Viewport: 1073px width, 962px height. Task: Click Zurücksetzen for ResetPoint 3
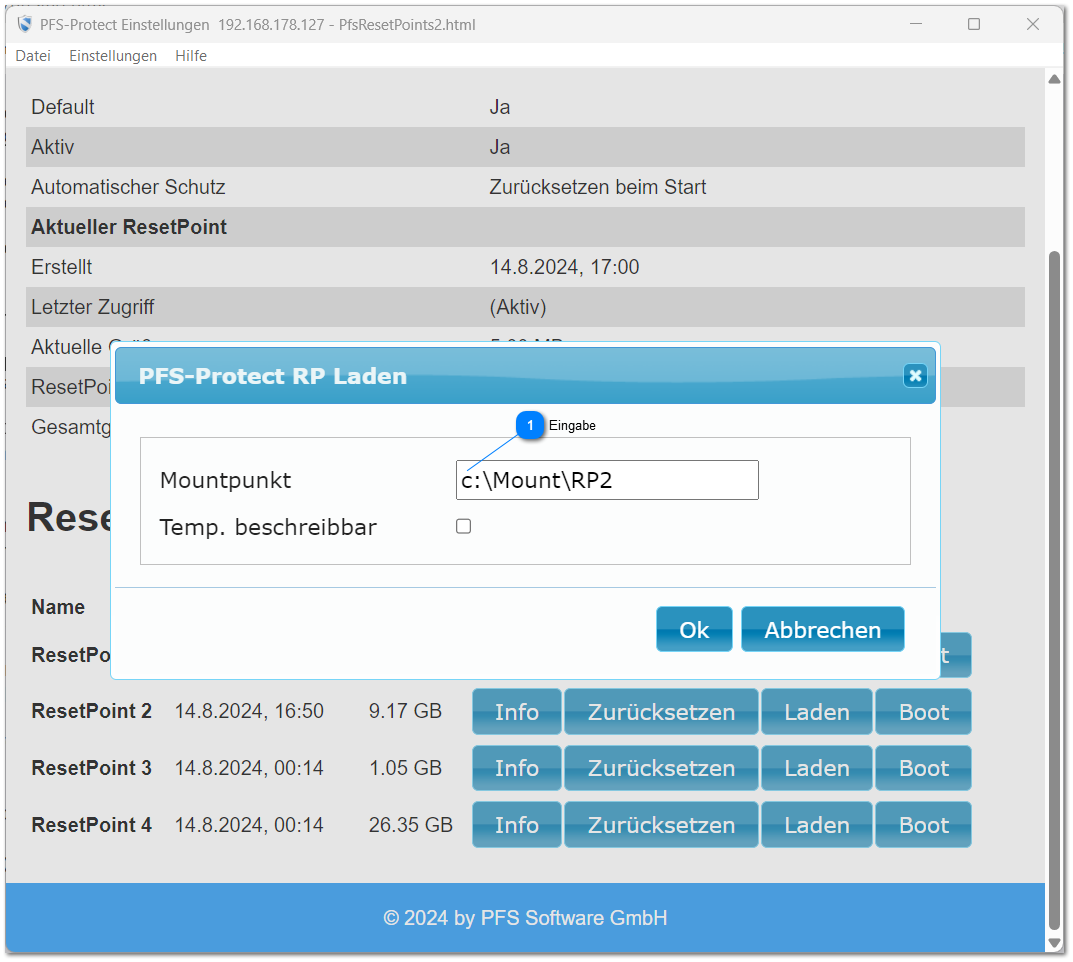(x=661, y=768)
